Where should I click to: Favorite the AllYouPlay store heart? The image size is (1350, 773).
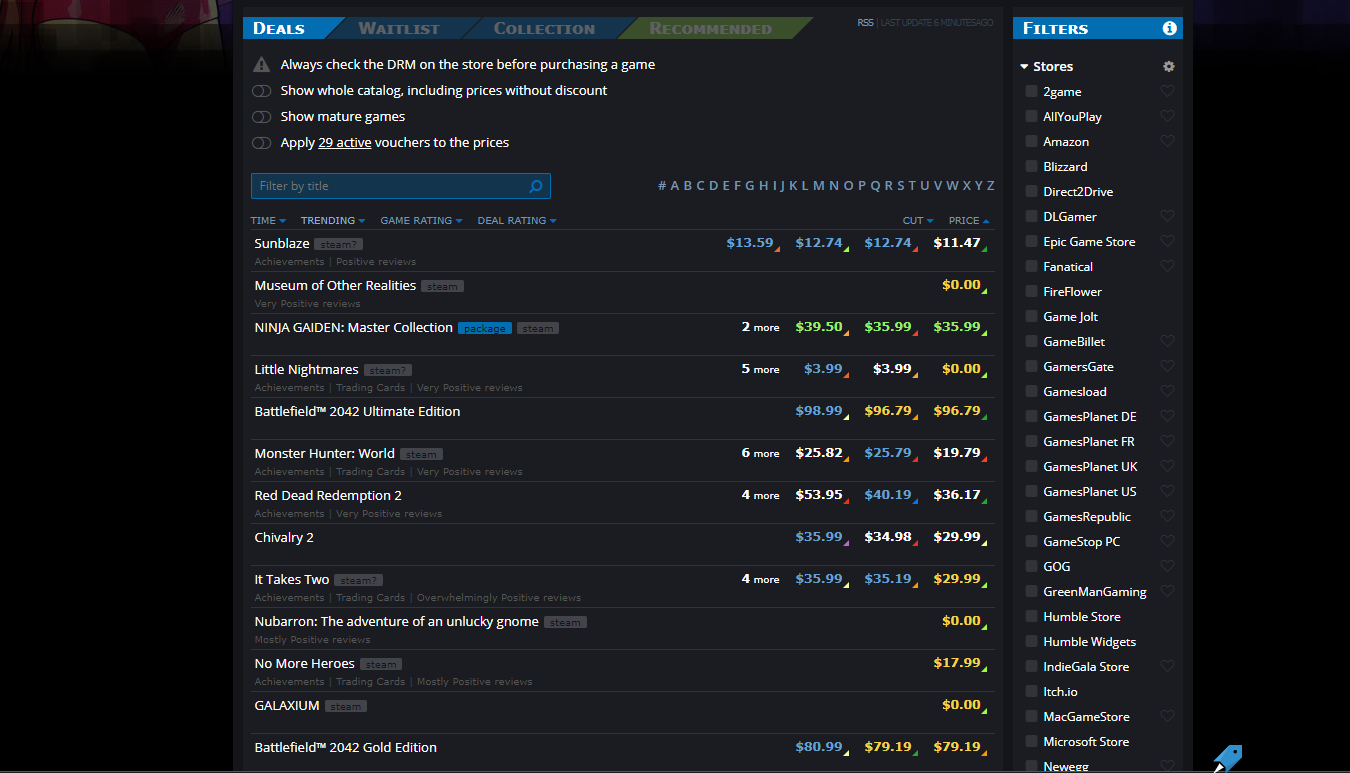click(x=1166, y=116)
